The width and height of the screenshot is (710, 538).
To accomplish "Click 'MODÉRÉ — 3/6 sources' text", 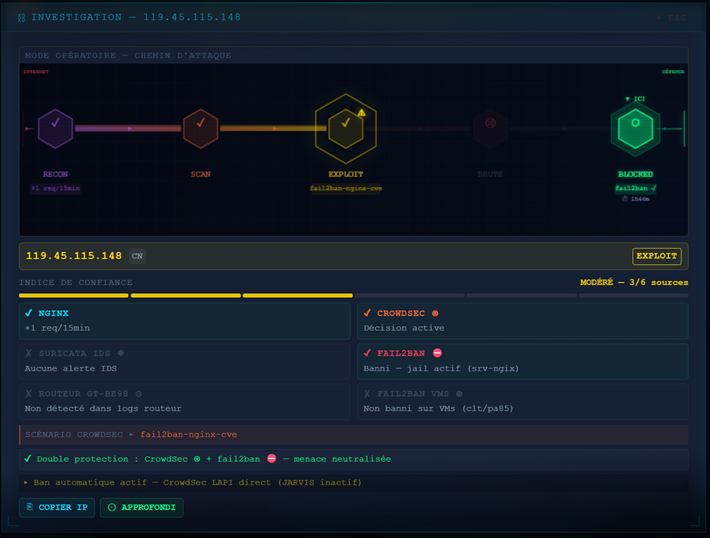I will click(x=634, y=282).
